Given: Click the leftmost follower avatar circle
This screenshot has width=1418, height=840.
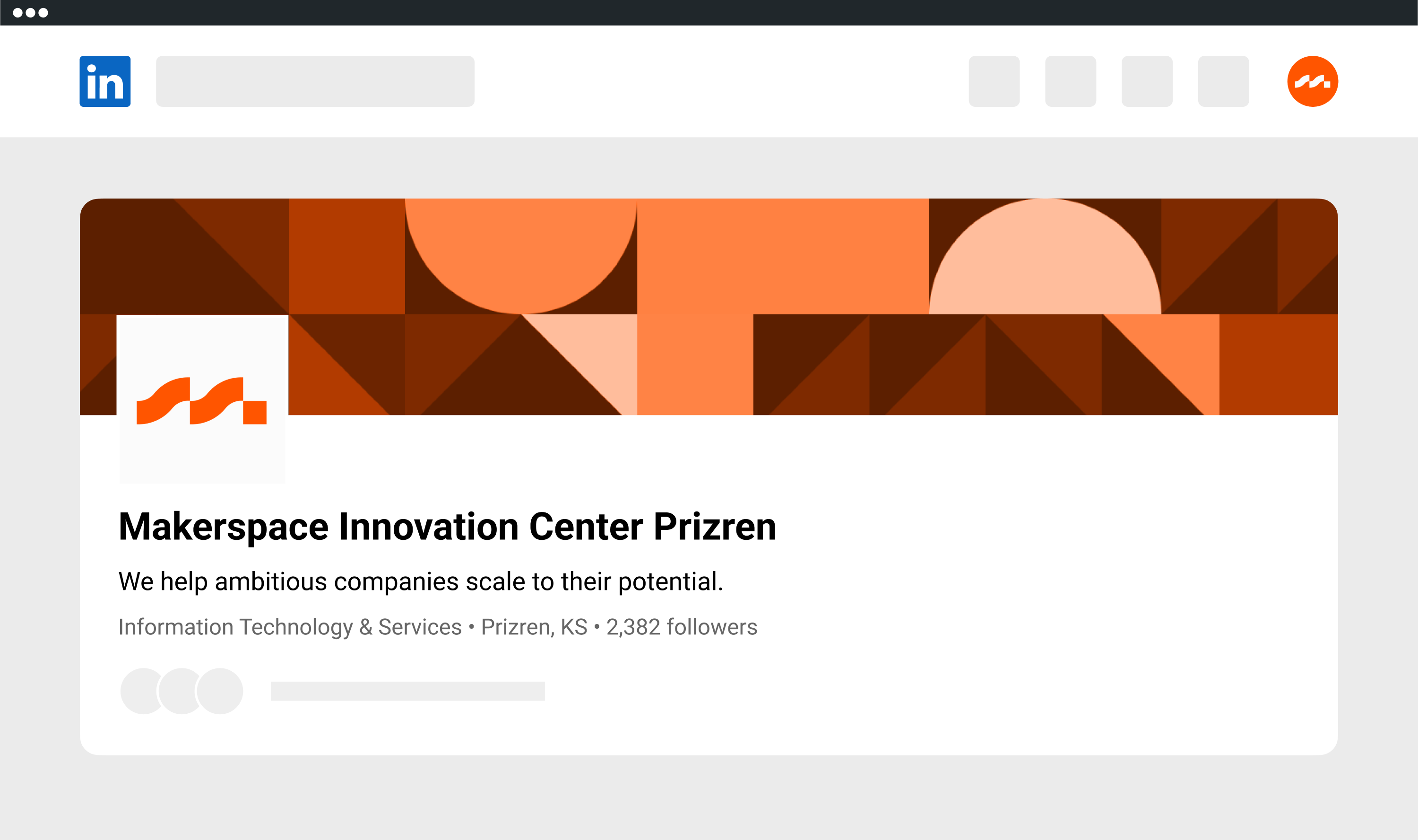Looking at the screenshot, I should pos(138,691).
